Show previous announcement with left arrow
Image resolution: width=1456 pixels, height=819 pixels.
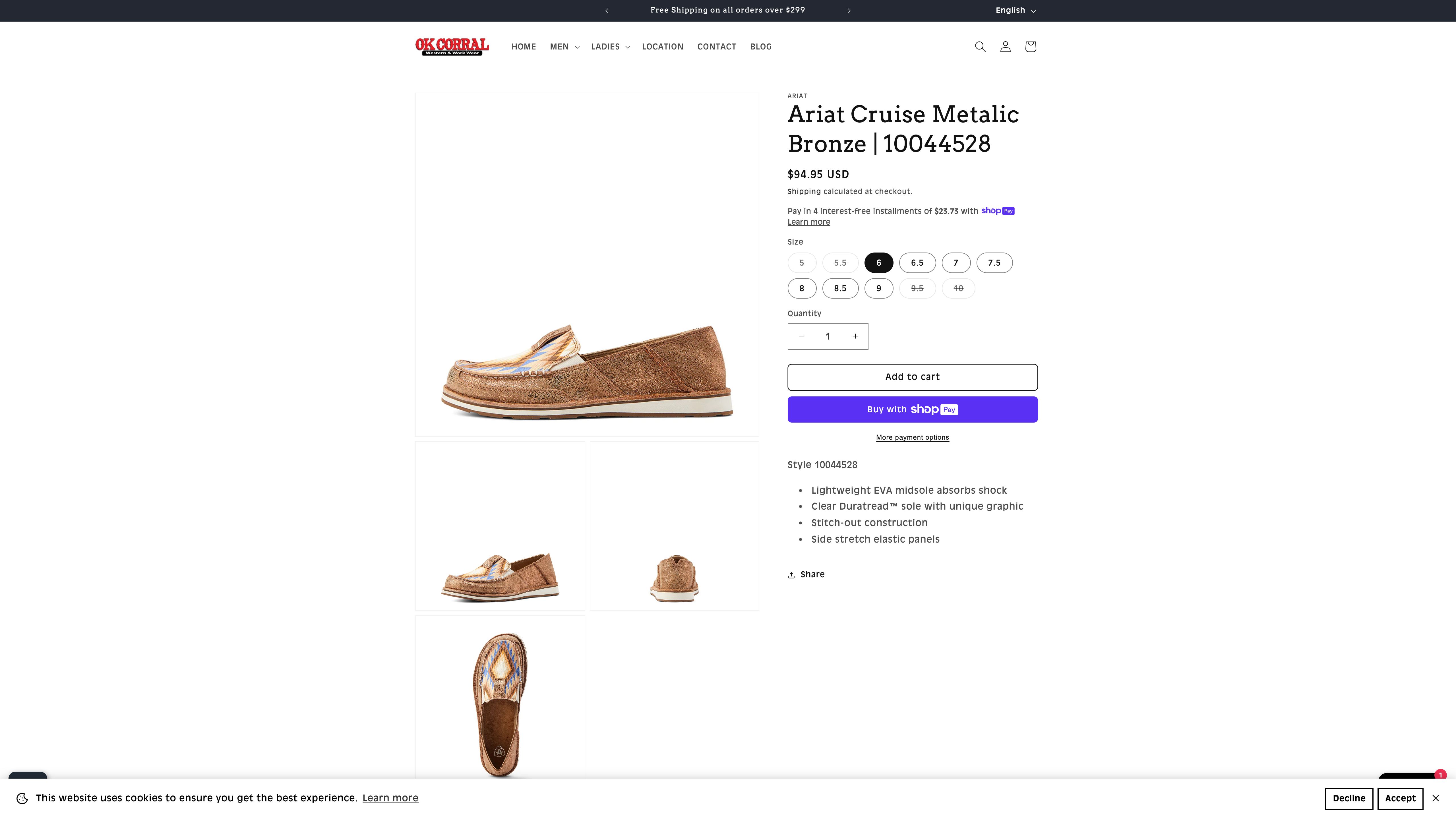607,11
